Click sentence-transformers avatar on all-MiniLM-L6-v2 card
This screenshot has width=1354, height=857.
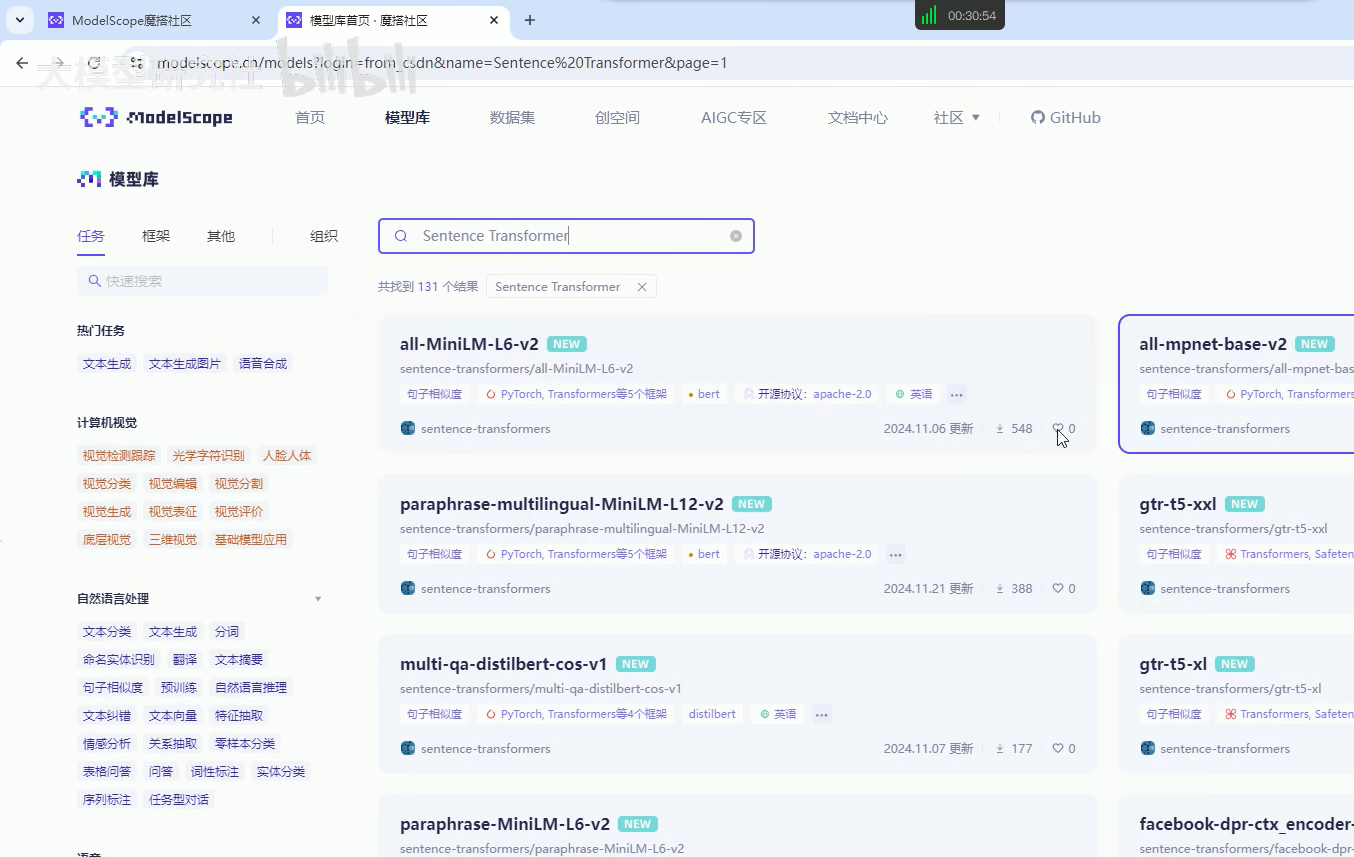coord(408,428)
